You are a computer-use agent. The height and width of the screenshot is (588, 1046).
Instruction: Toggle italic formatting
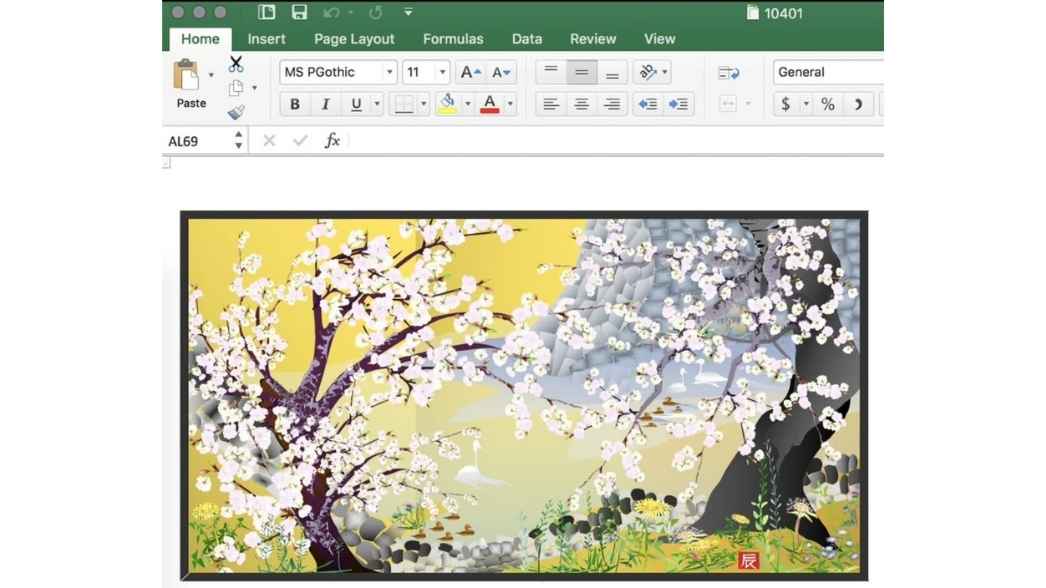pos(325,103)
